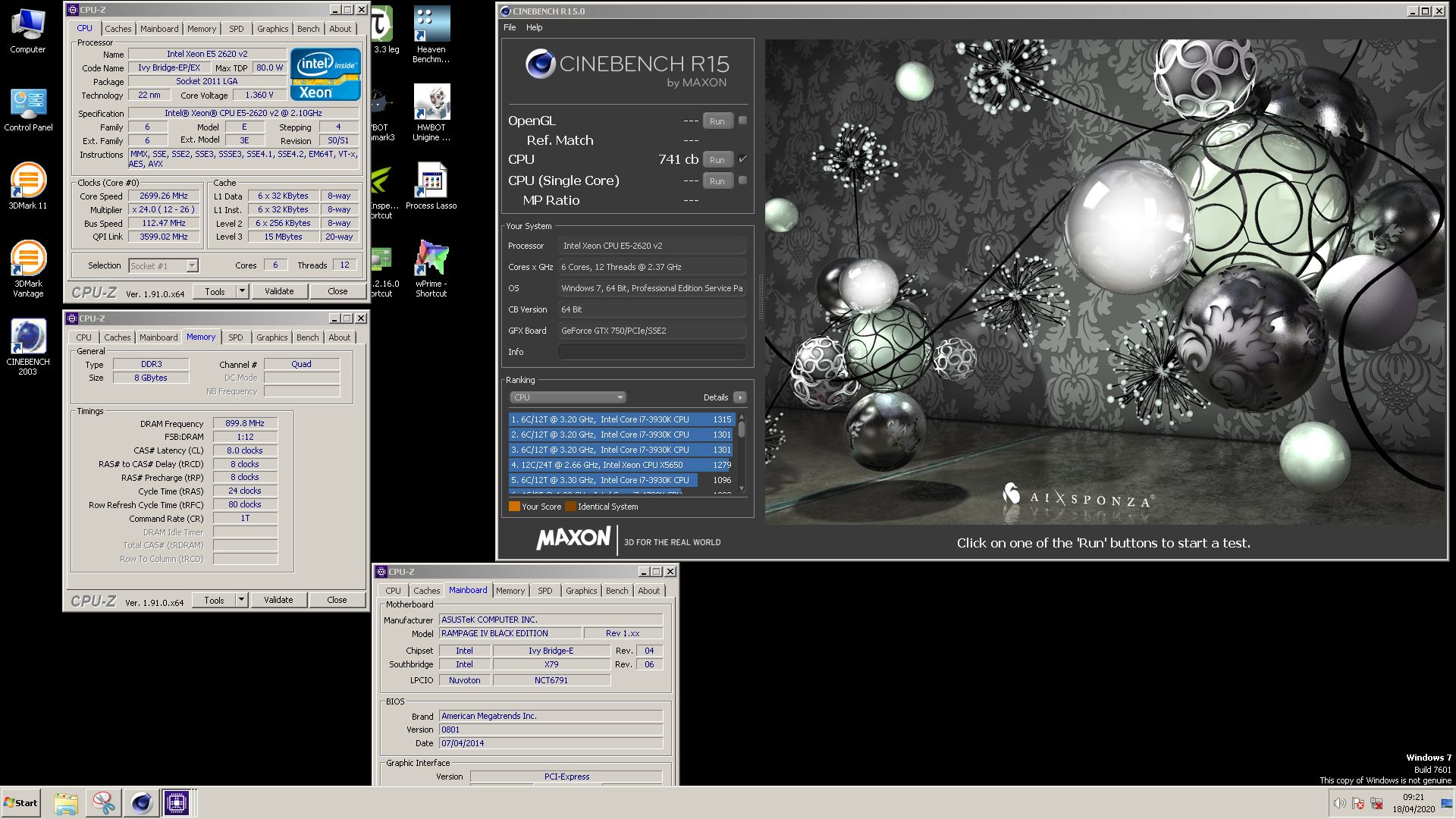Screen dimensions: 1456x819
Task: Open Windows Explorer from taskbar
Action: click(x=66, y=803)
